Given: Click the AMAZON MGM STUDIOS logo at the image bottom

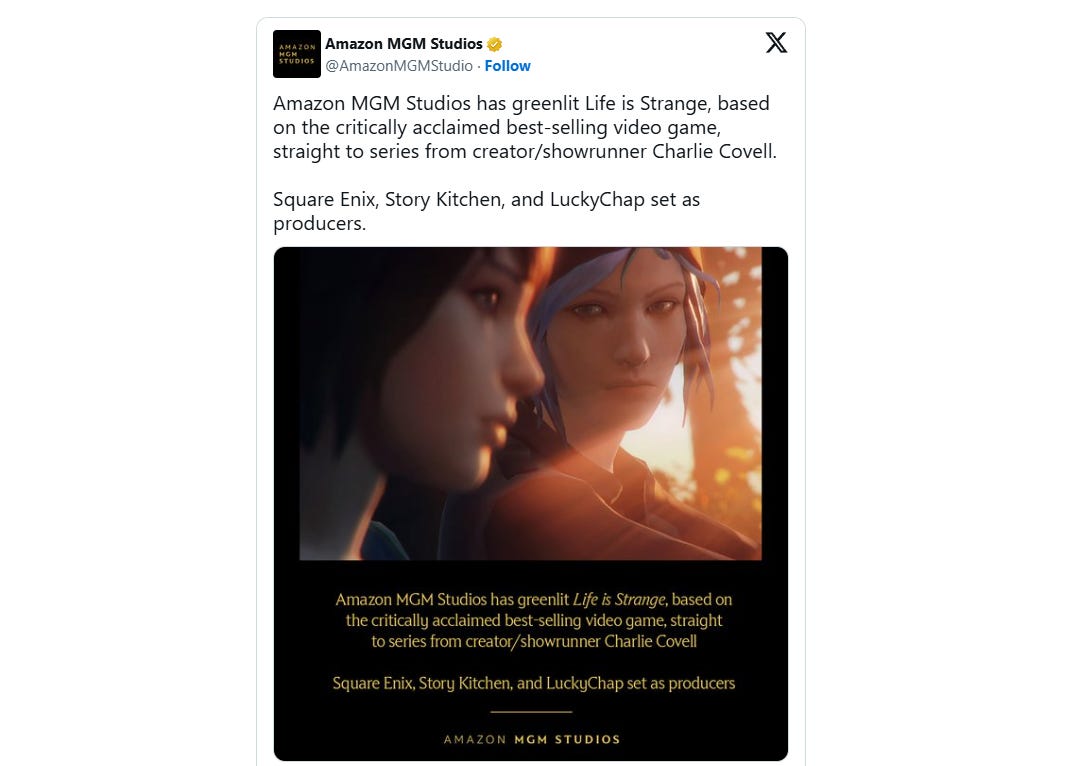Looking at the screenshot, I should [x=531, y=739].
